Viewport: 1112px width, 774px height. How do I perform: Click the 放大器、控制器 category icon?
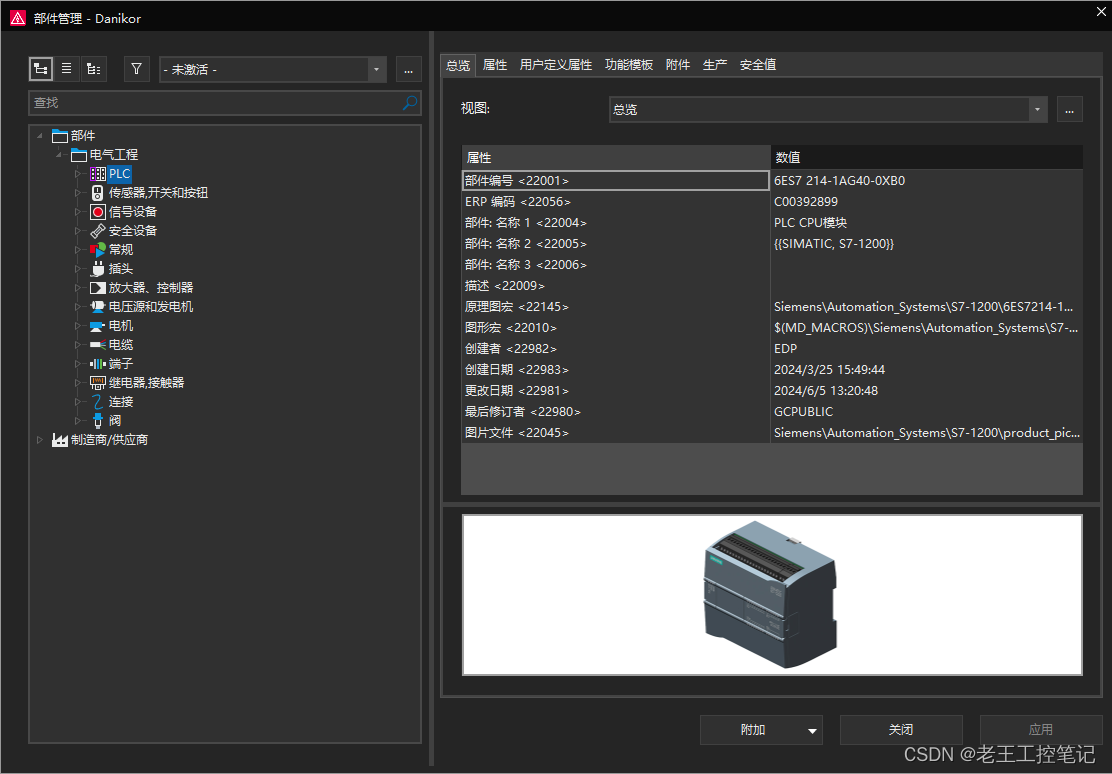pos(98,288)
